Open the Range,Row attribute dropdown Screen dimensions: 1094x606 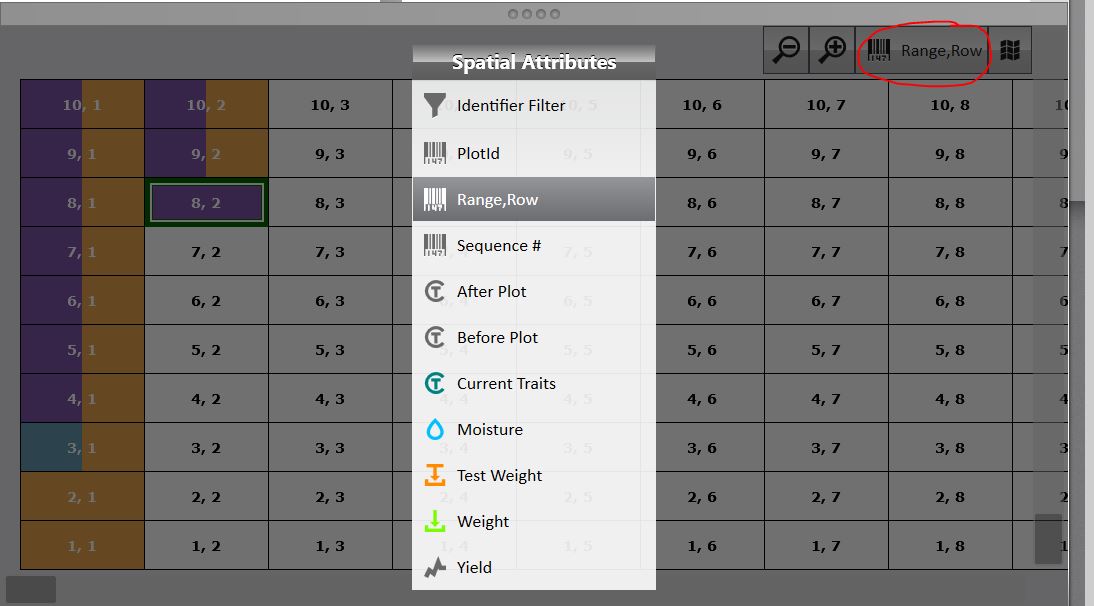click(925, 50)
